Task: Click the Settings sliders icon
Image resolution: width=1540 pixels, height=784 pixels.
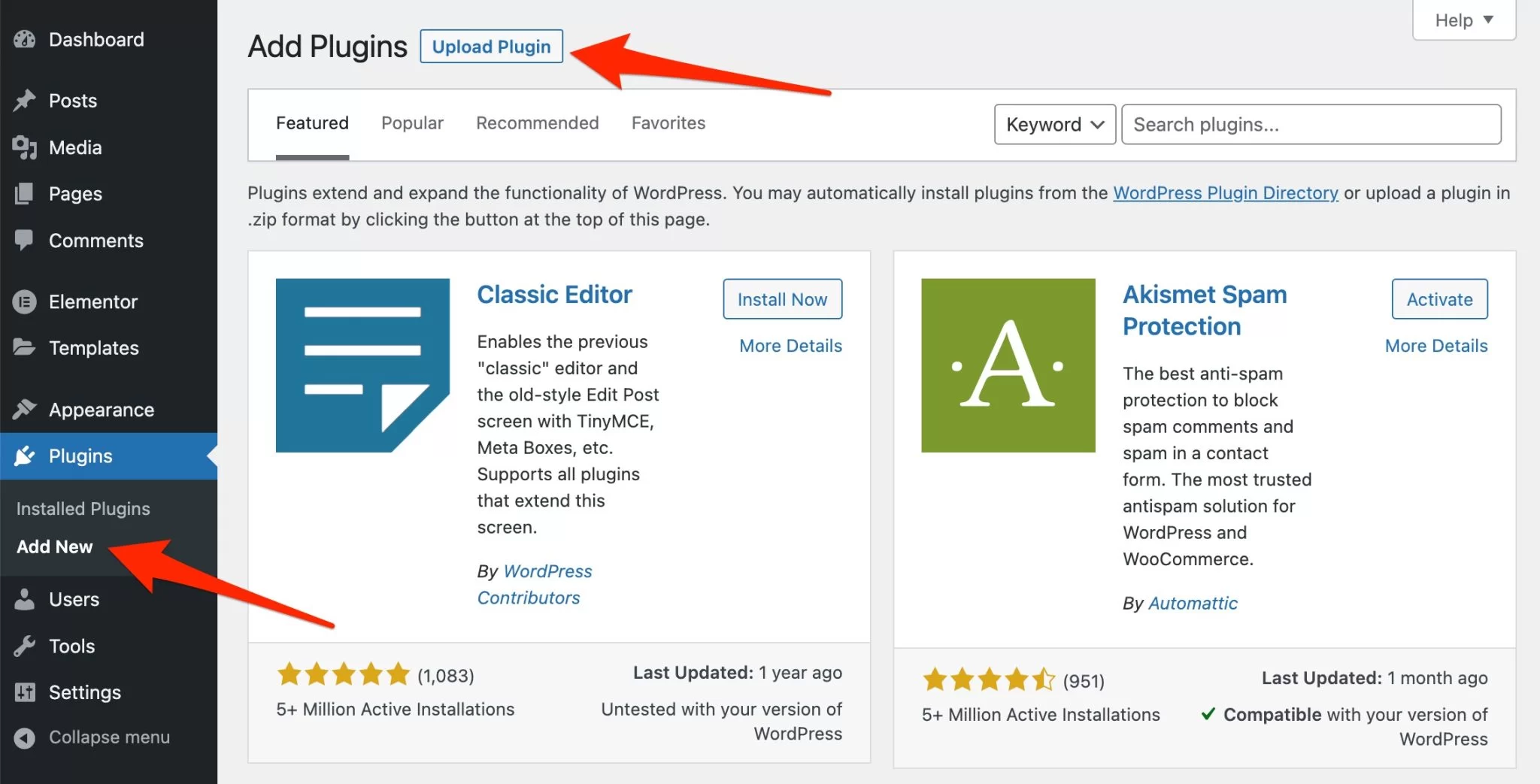Action: [x=24, y=692]
